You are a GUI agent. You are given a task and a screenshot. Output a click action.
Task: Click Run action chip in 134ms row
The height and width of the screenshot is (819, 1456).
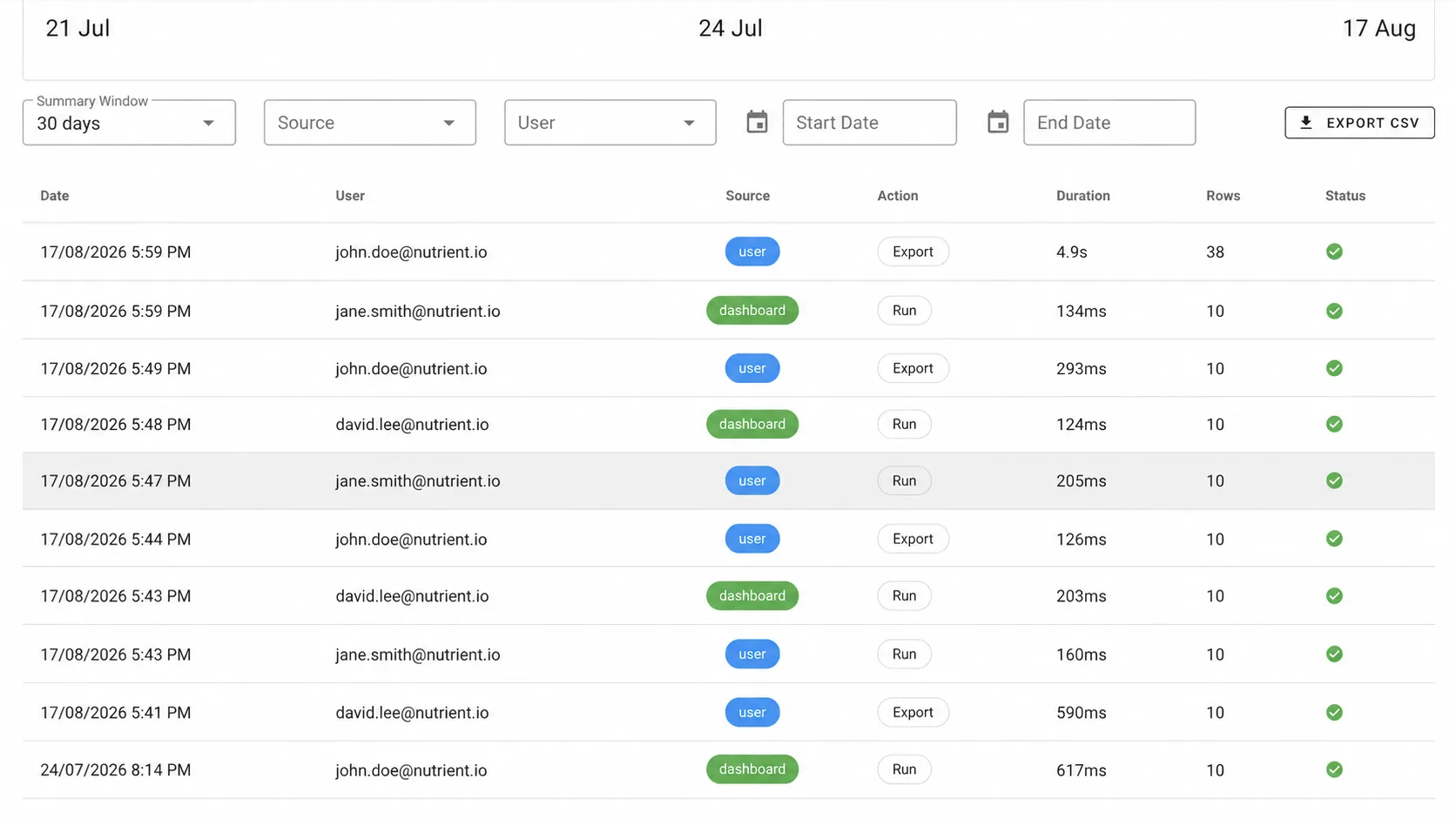pyautogui.click(x=904, y=311)
